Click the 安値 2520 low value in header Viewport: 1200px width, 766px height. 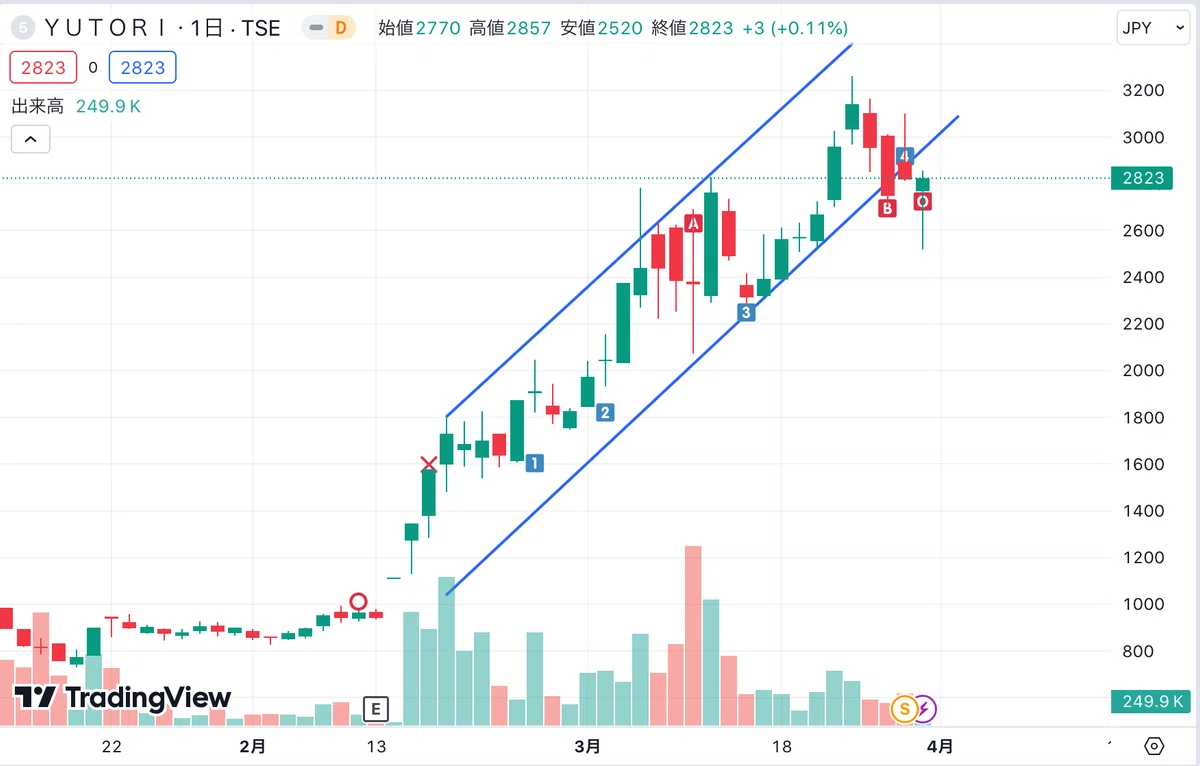tap(601, 28)
